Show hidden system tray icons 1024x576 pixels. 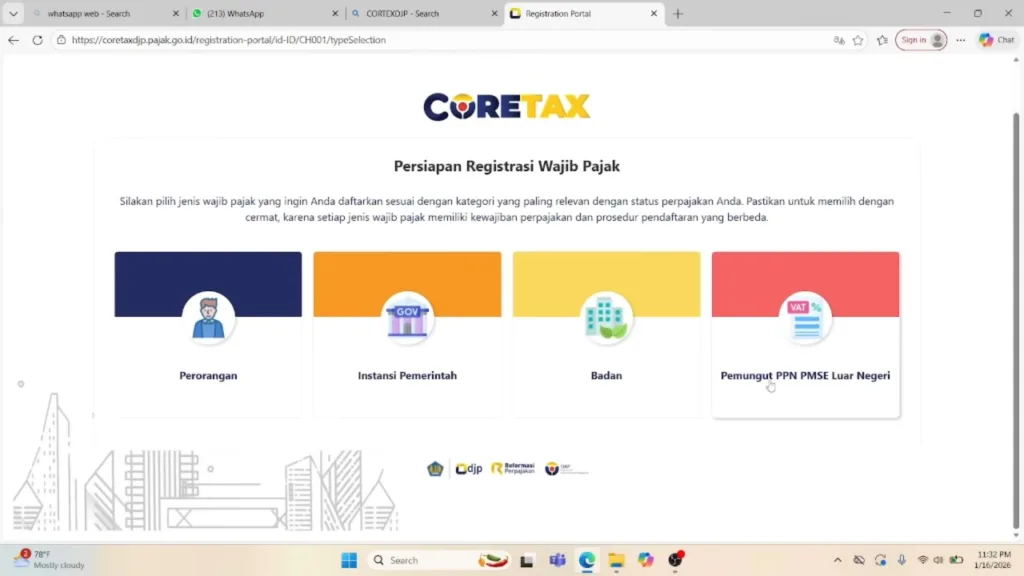click(837, 560)
